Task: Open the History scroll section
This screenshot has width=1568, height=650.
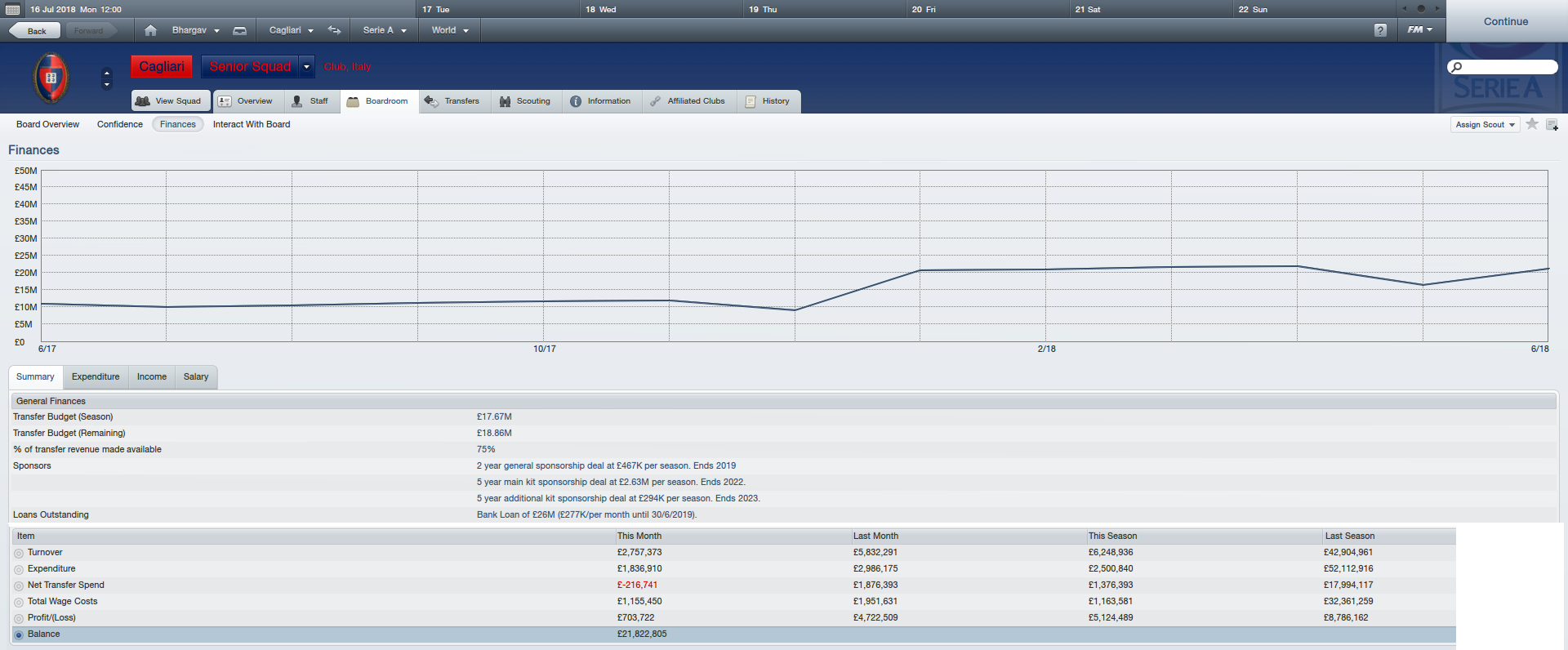Action: tap(768, 101)
